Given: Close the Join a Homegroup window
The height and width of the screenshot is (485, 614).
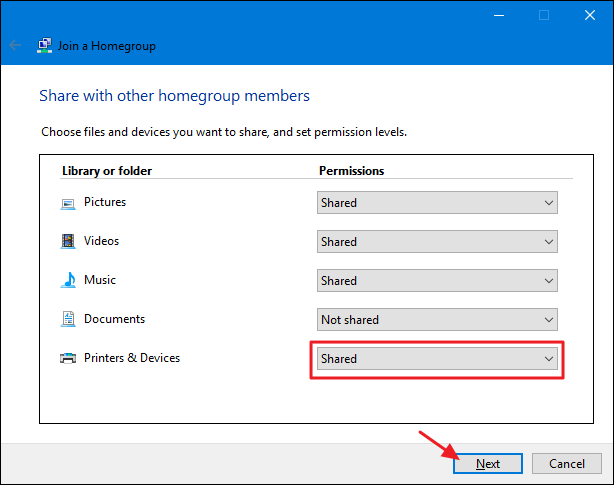Looking at the screenshot, I should 590,15.
